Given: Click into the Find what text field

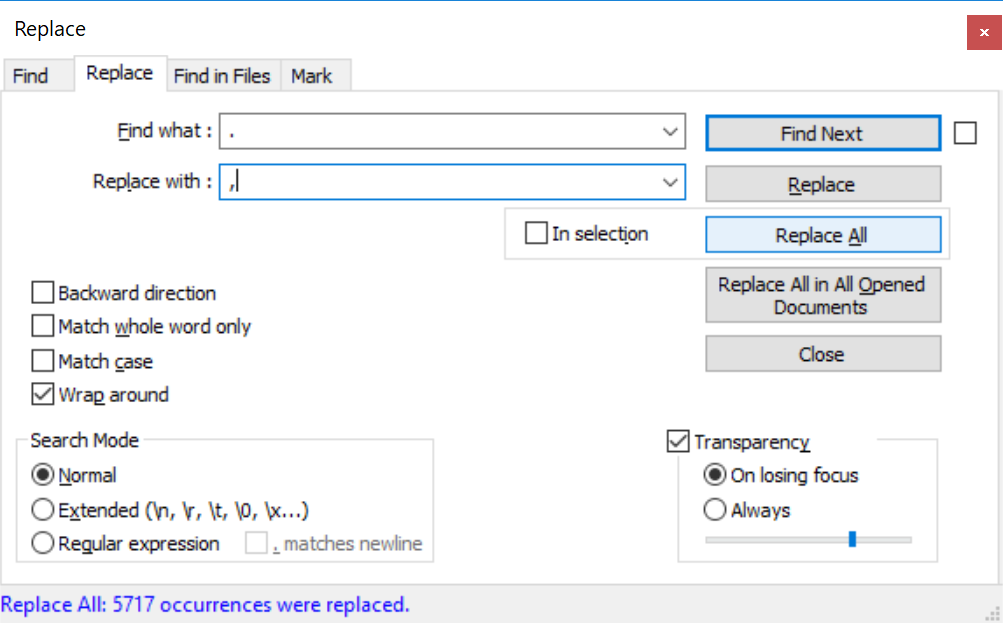Looking at the screenshot, I should (x=440, y=132).
